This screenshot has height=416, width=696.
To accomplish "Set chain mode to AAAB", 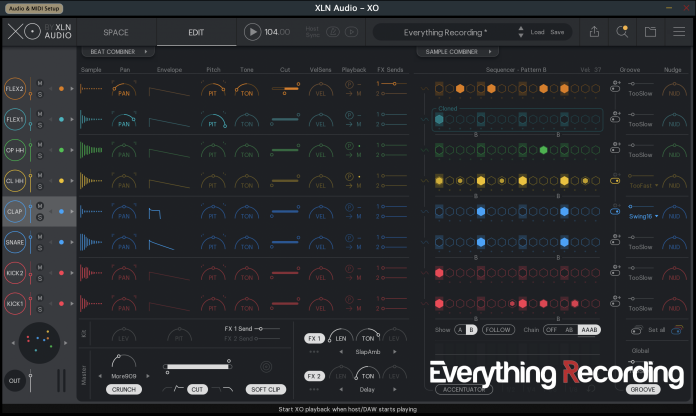I will (589, 330).
